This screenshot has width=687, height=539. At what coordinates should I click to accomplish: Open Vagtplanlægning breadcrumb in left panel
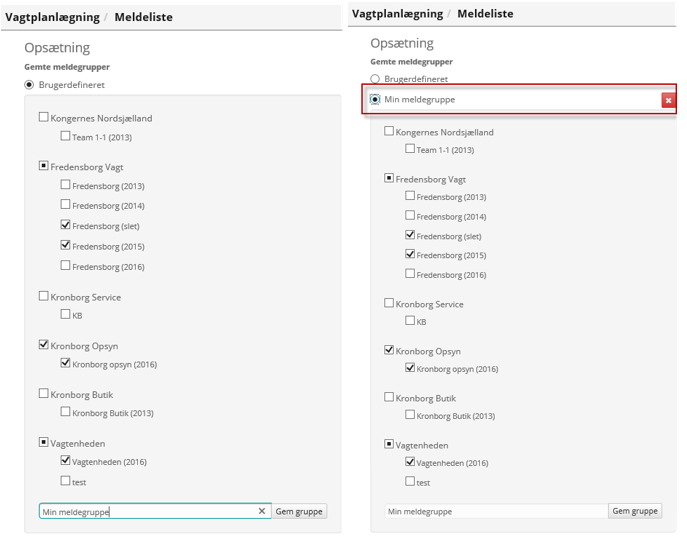tap(52, 17)
